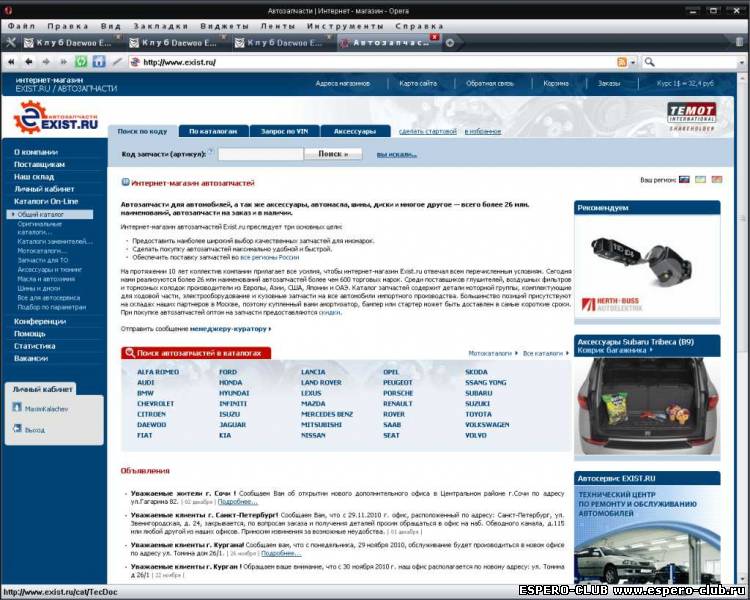Open the Файл menu
The width and height of the screenshot is (750, 600).
(x=22, y=26)
